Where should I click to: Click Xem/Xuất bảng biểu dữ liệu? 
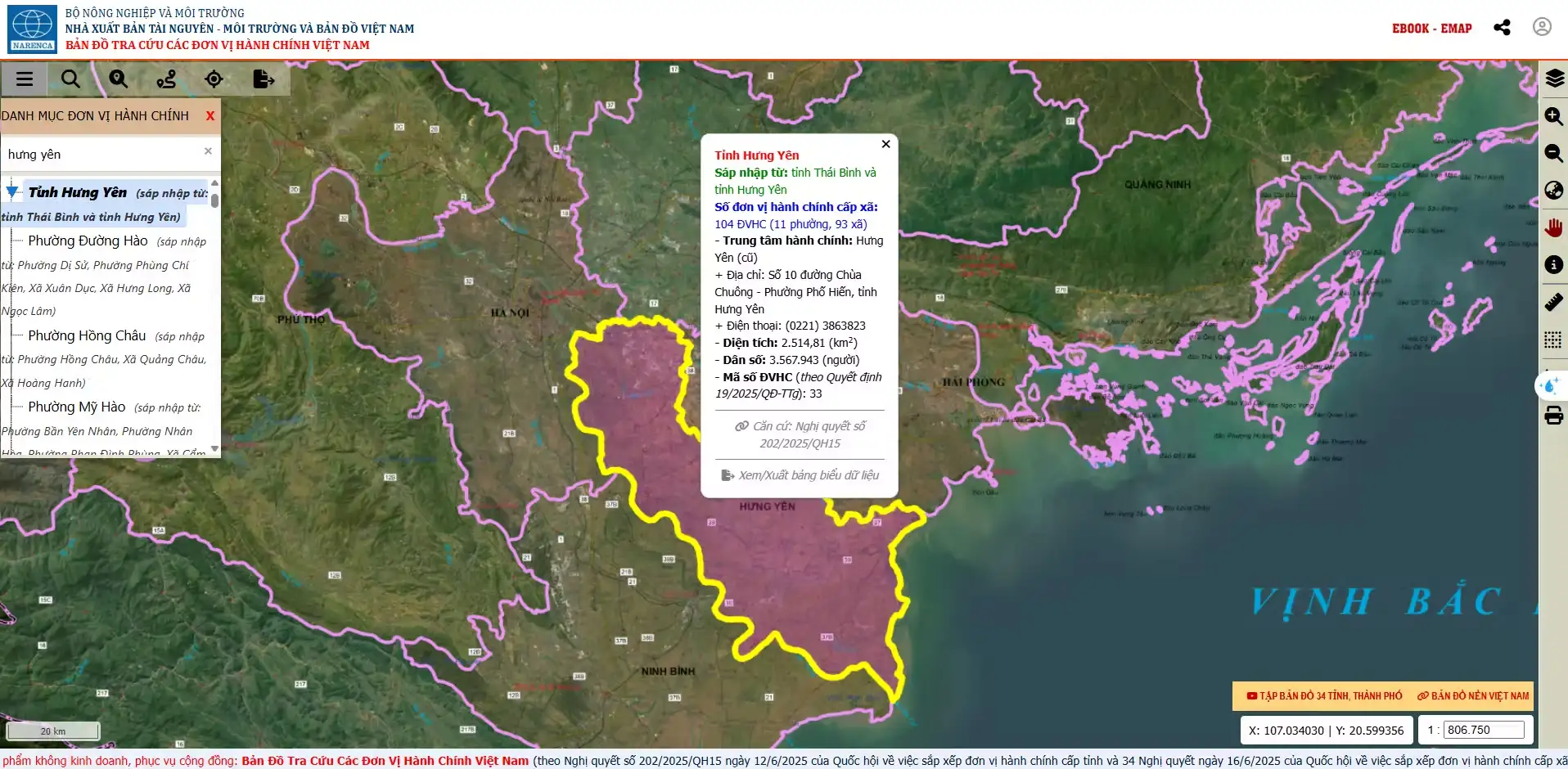pyautogui.click(x=800, y=475)
